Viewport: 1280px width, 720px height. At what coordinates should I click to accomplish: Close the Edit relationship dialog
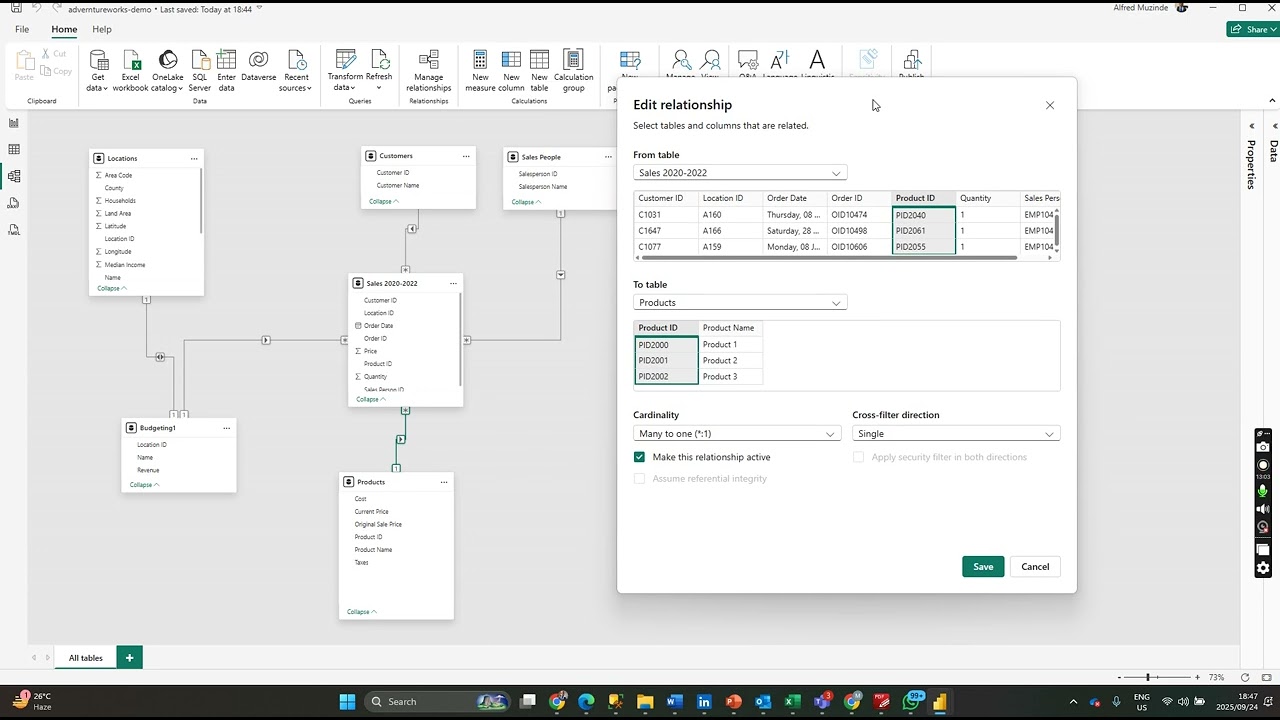pos(1050,105)
